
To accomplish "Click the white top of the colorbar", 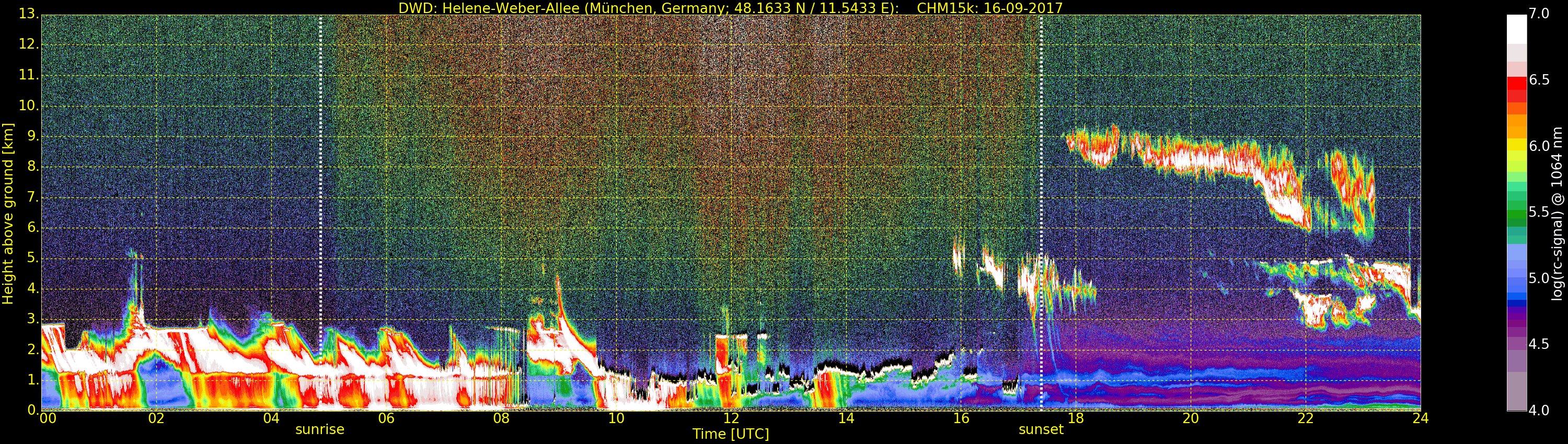I will point(1516,25).
